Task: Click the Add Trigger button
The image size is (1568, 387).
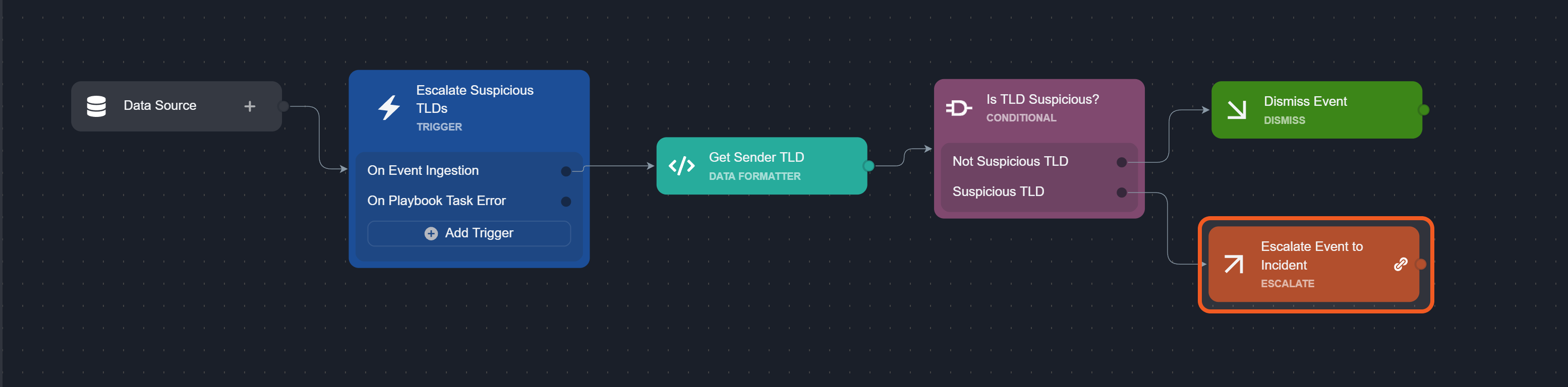Action: point(469,234)
